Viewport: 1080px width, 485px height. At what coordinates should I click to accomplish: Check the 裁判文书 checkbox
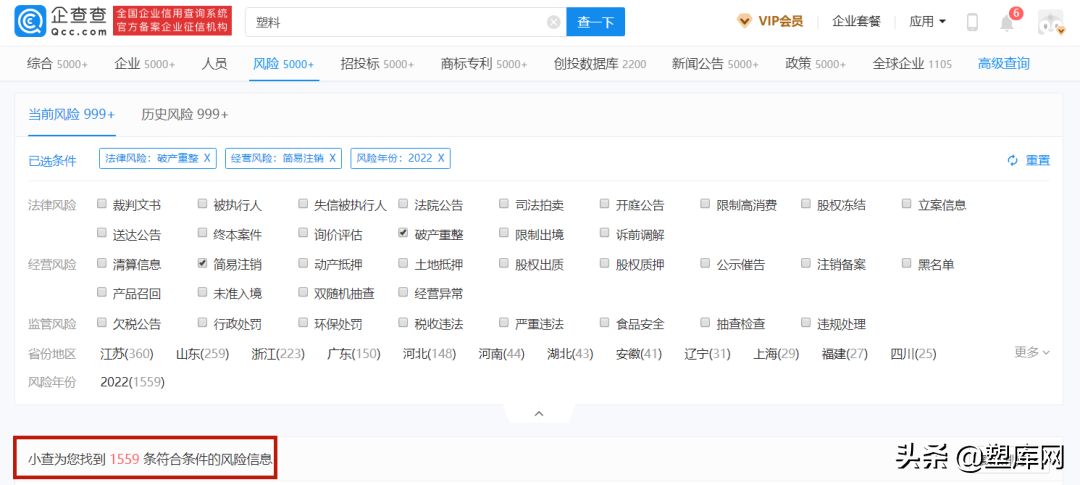[x=102, y=204]
